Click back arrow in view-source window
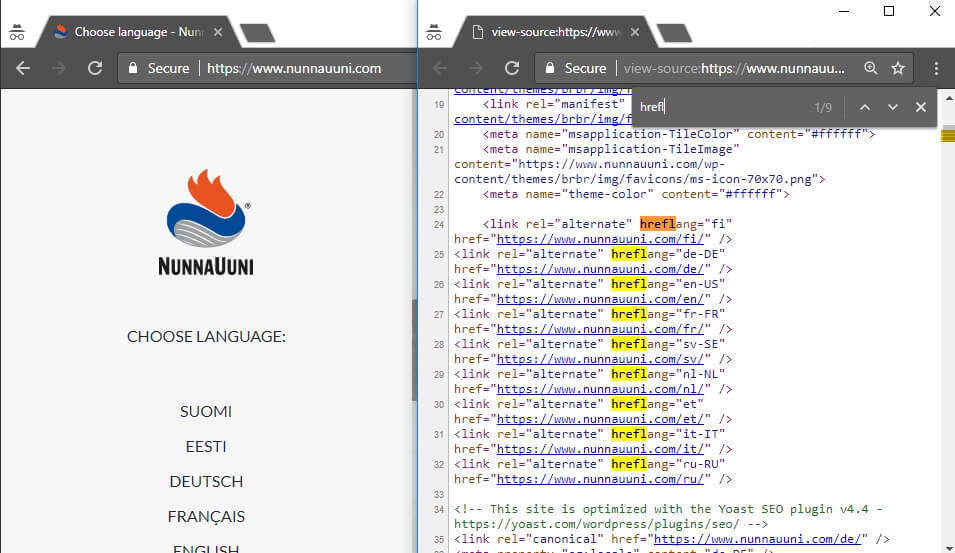Screen dimensions: 955x553 point(440,68)
